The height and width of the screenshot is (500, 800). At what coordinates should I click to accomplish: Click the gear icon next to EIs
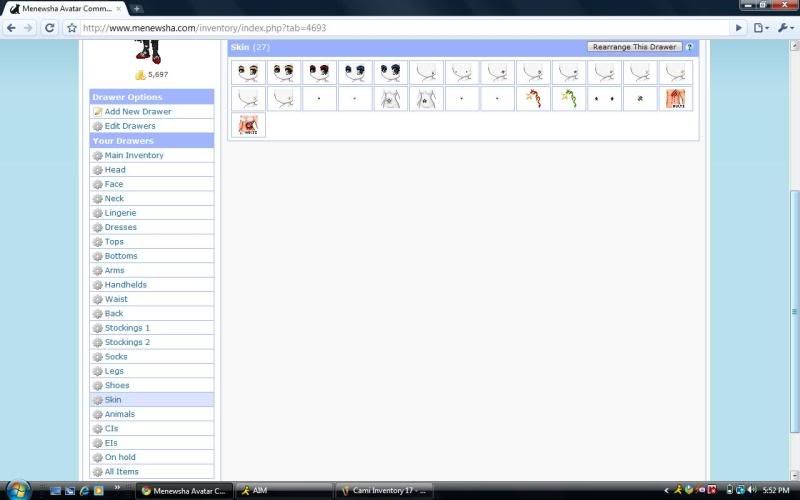coord(97,443)
